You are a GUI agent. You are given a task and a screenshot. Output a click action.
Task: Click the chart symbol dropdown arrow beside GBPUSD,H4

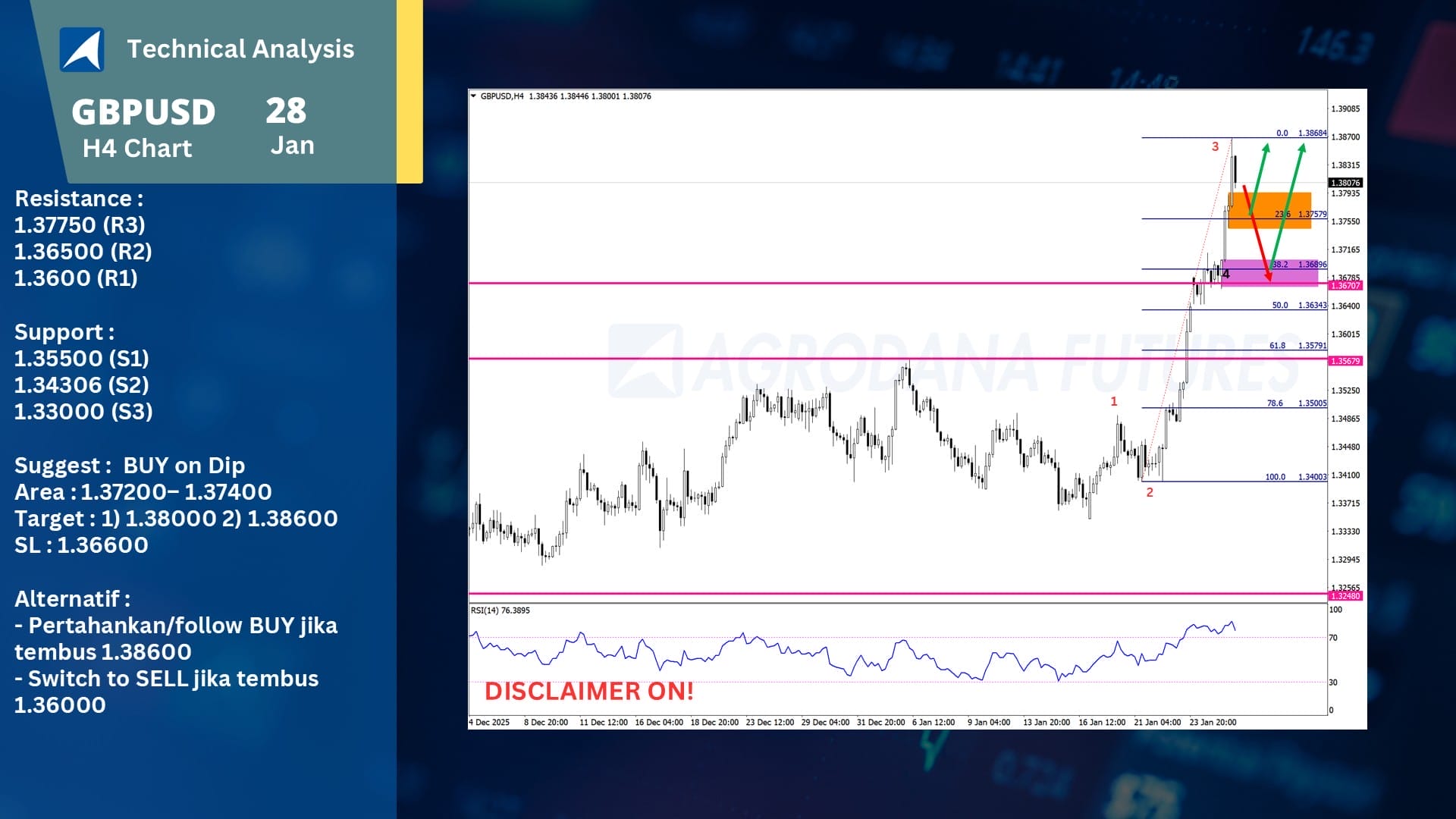tap(474, 96)
